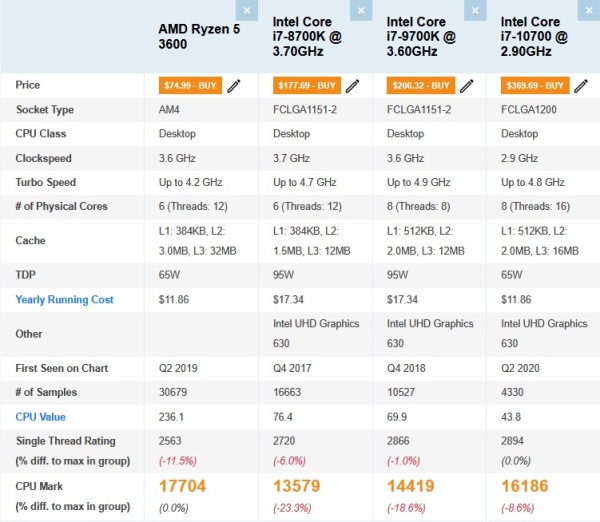The height and width of the screenshot is (522, 600).
Task: Remove AMD Ryzen 5 3600 column
Action: click(x=247, y=10)
